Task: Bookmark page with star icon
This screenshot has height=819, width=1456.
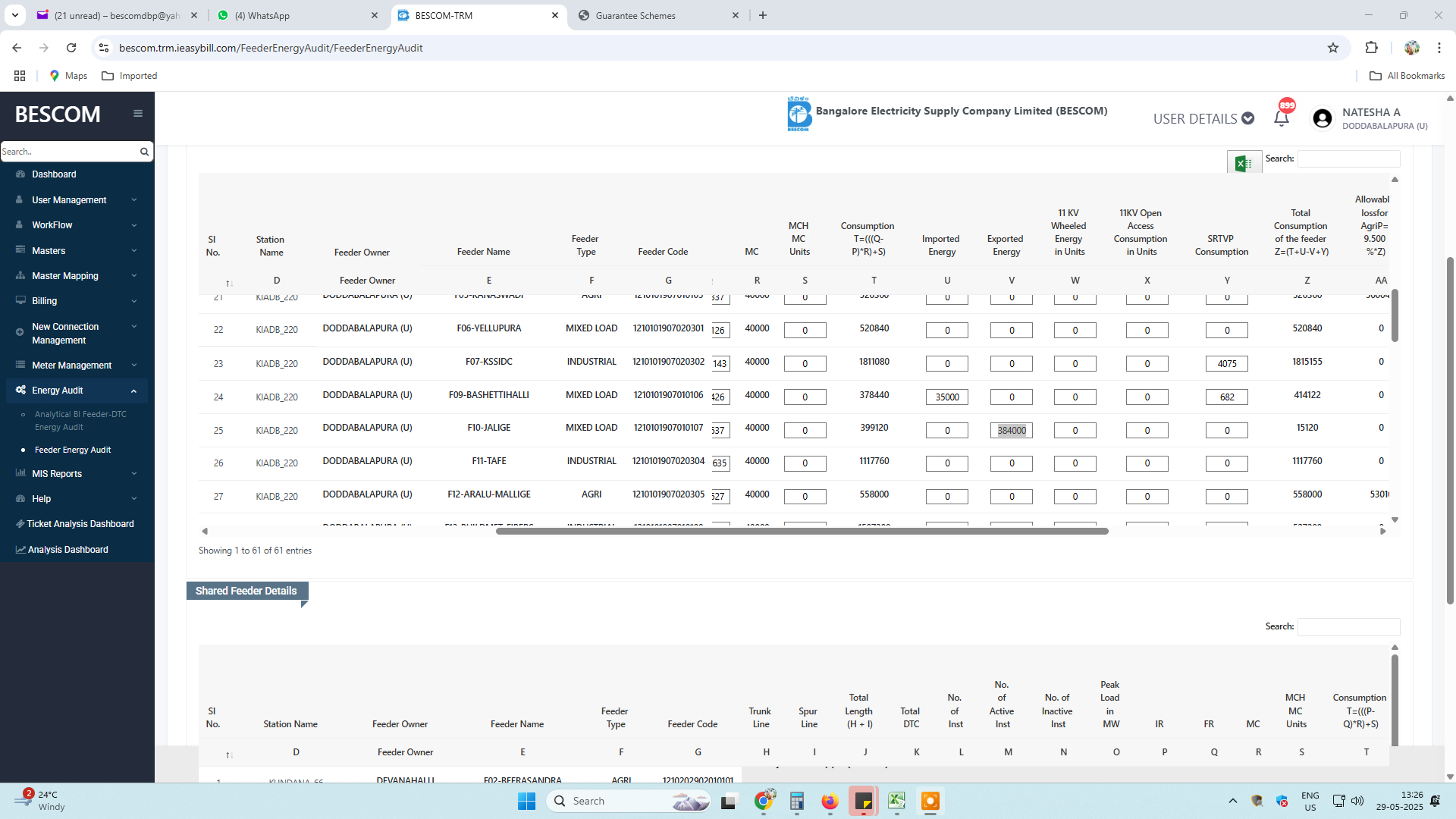Action: (1333, 48)
